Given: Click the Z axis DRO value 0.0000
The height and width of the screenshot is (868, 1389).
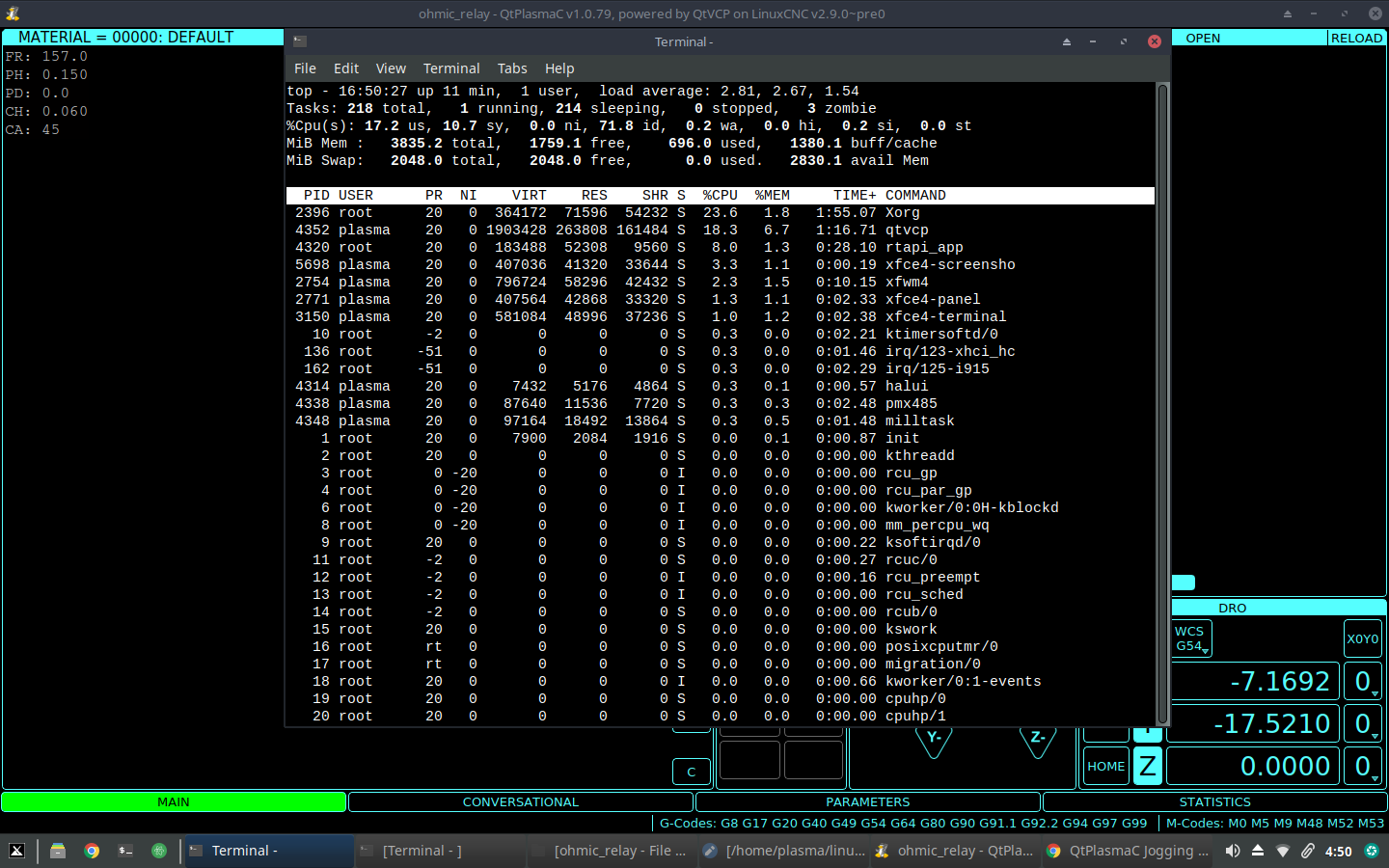Looking at the screenshot, I should pyautogui.click(x=1253, y=766).
